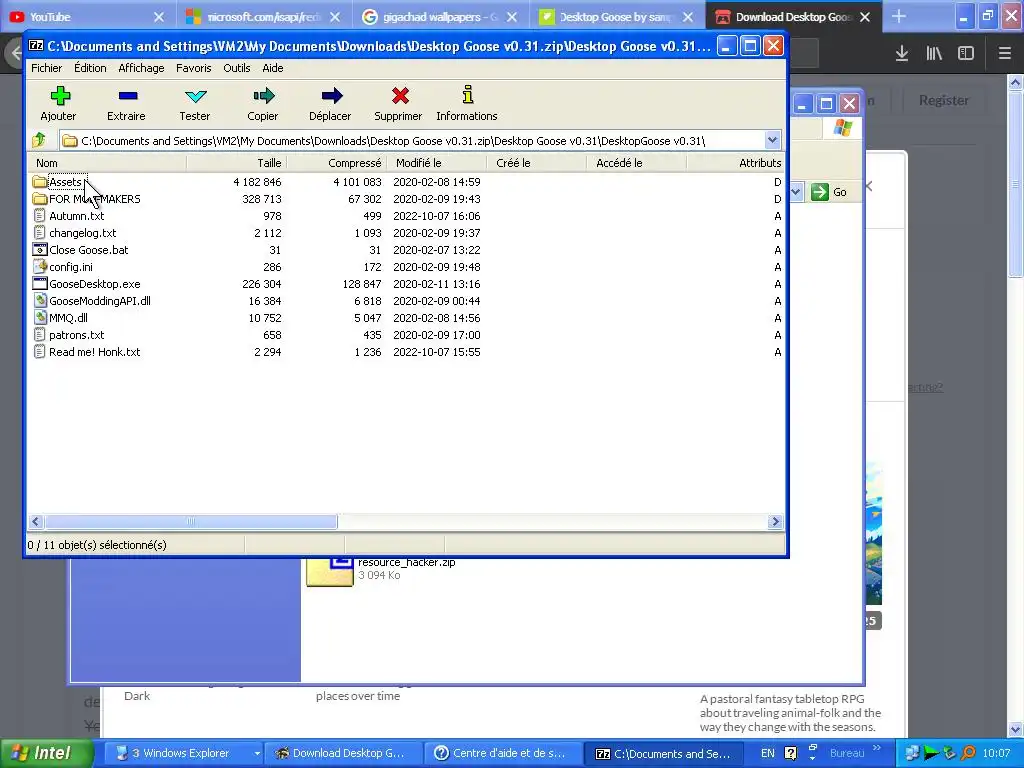The width and height of the screenshot is (1024, 768).
Task: Click the Extraire blue minus icon
Action: (x=128, y=96)
